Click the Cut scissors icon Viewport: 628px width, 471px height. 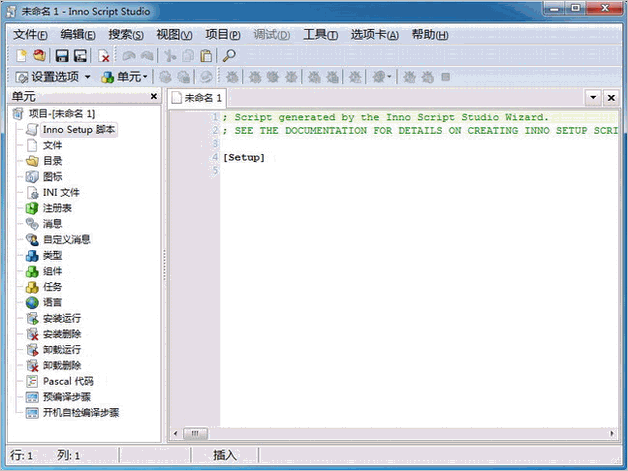[x=170, y=56]
